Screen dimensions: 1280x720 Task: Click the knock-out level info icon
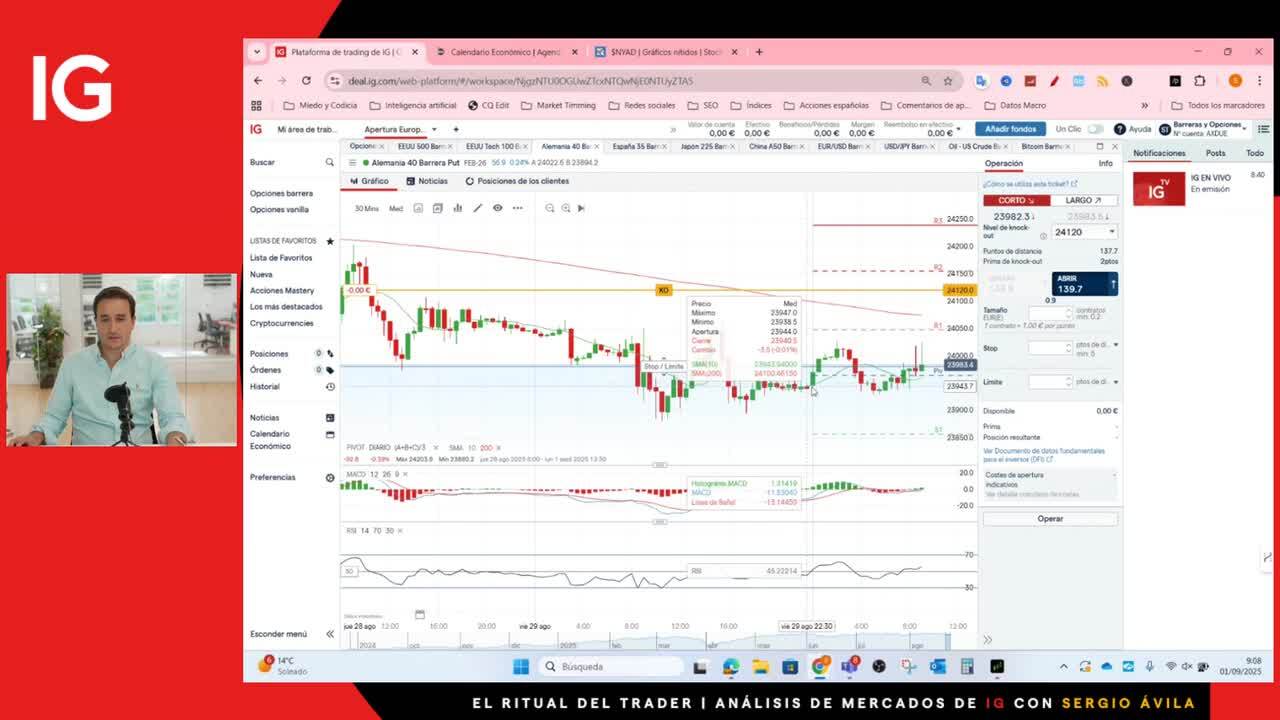pos(1043,236)
